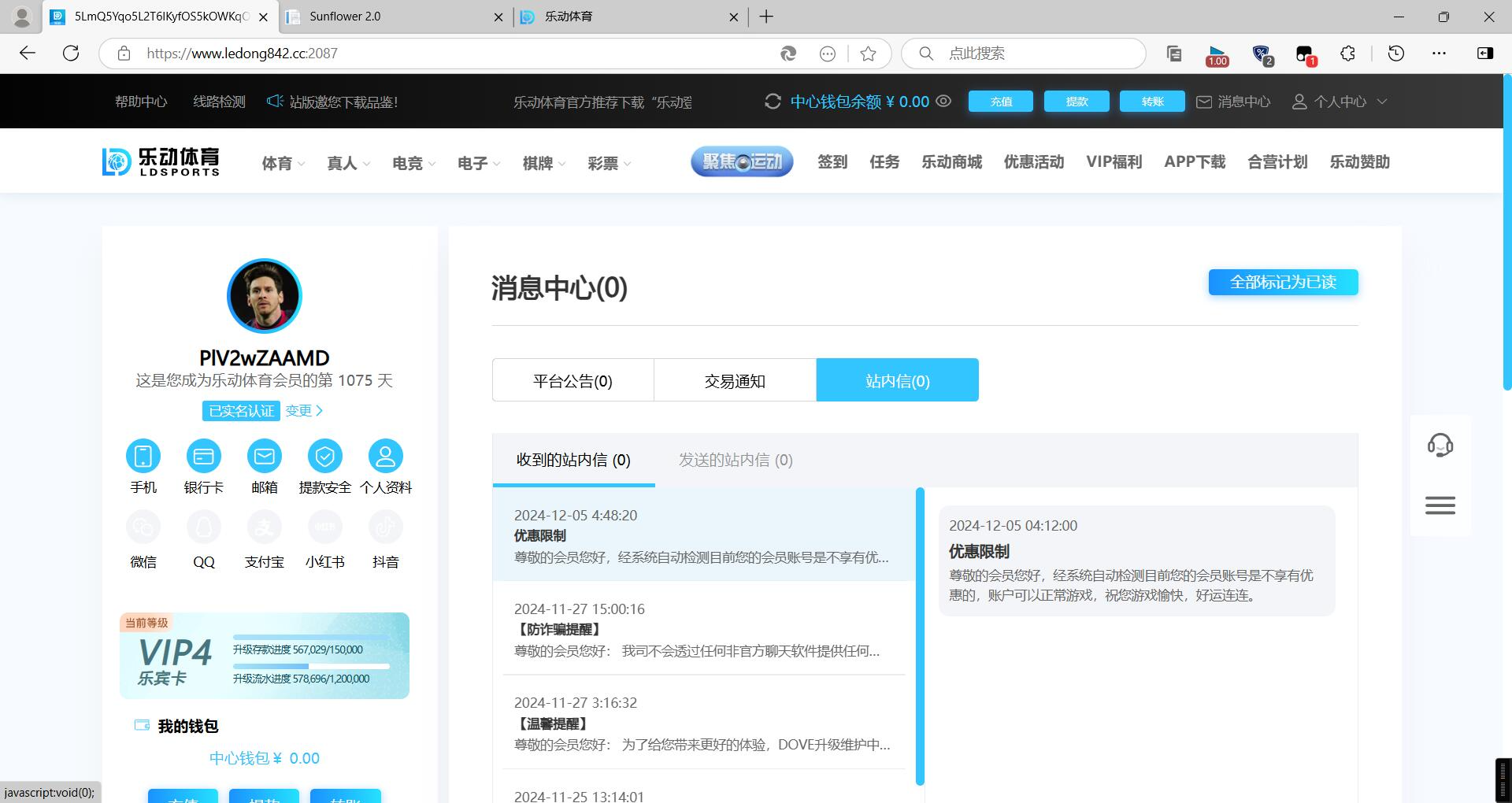Screen dimensions: 1512x803
Task: Expand the 彩票 lottery dropdown menu
Action: tap(609, 163)
